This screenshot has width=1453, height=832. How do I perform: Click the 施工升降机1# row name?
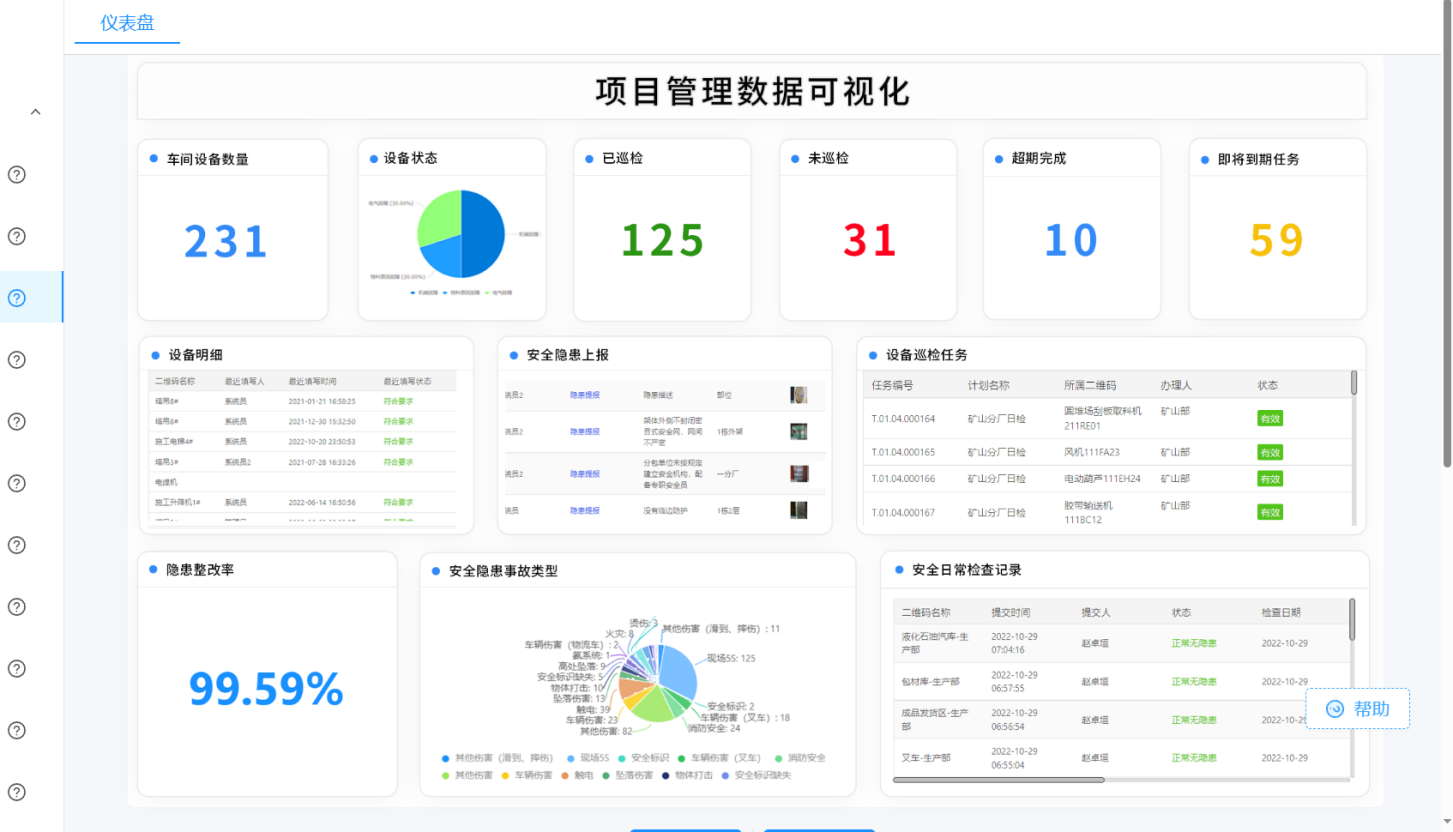tap(177, 502)
